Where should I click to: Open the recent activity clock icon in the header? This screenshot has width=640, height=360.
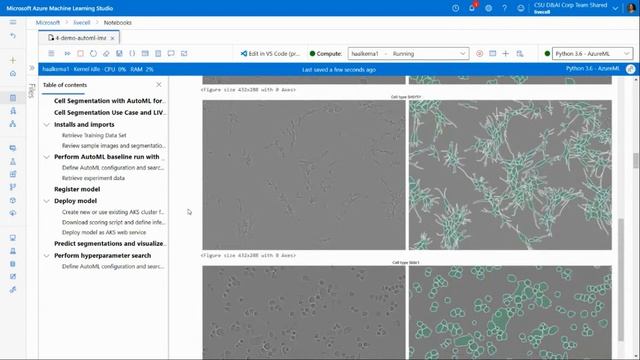456,8
